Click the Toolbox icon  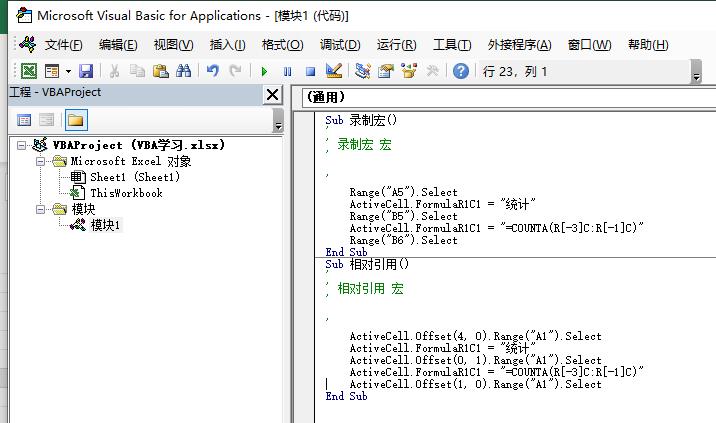tap(432, 71)
